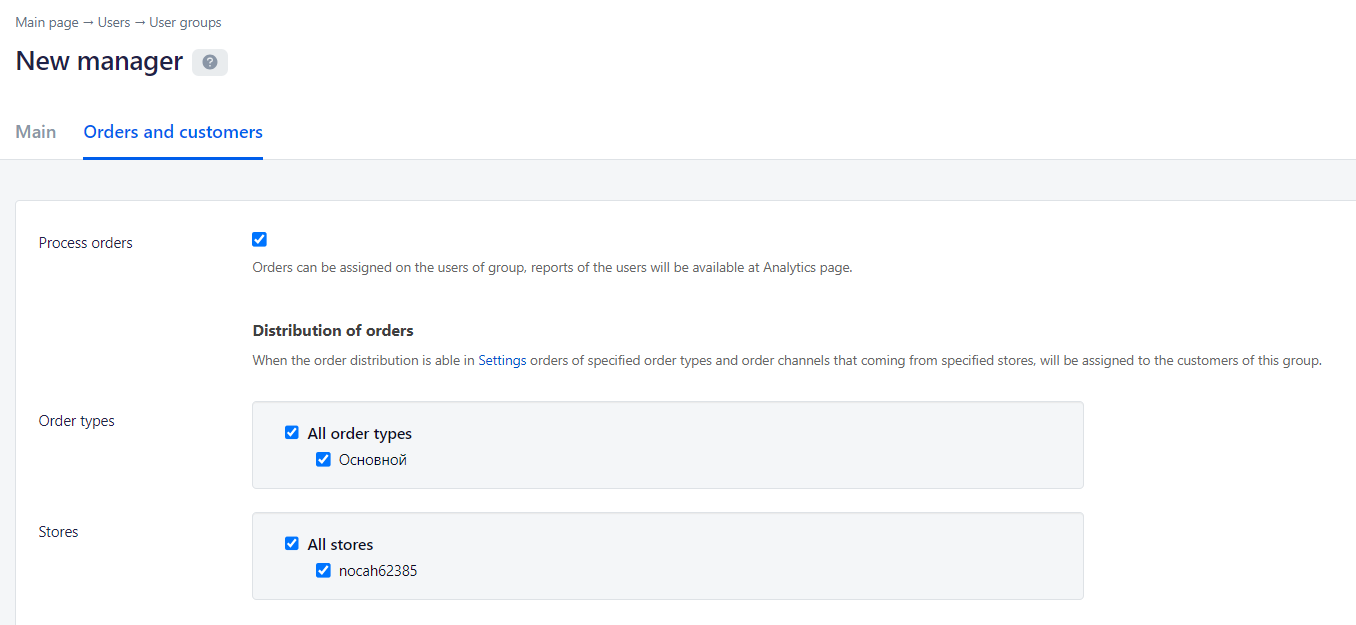This screenshot has height=625, width=1356.
Task: Click the Distribution of orders heading
Action: coord(333,331)
